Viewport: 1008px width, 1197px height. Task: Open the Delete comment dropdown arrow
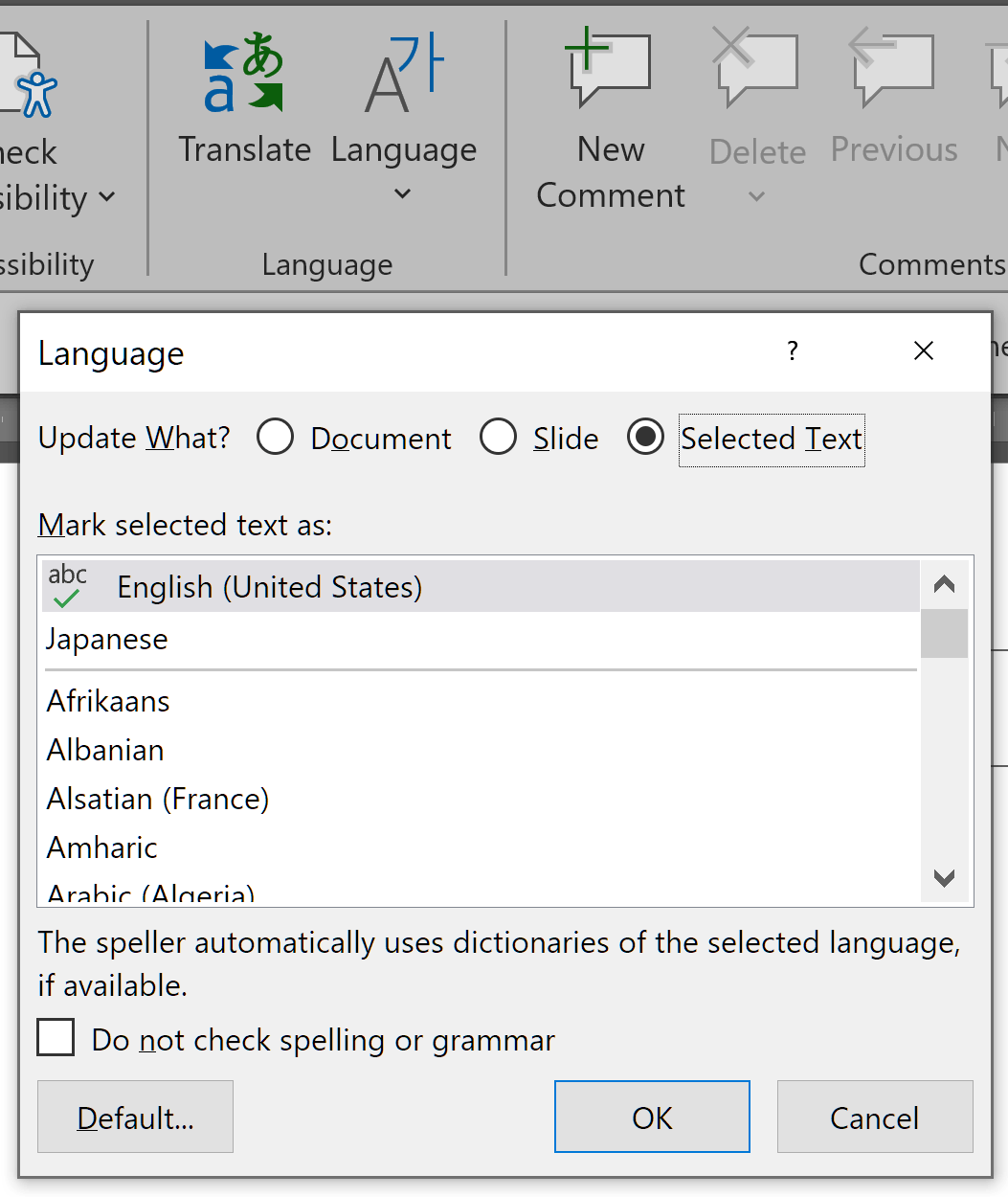[755, 196]
